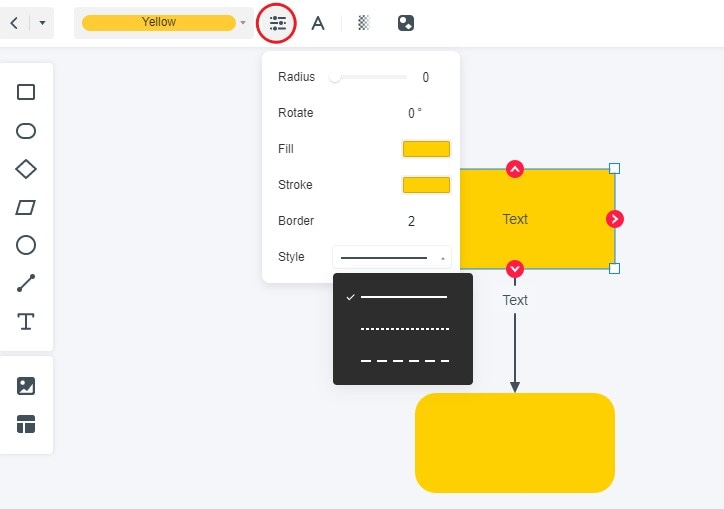Click the Text label on the connector arrow
Screen dimensions: 724x509
(x=515, y=300)
